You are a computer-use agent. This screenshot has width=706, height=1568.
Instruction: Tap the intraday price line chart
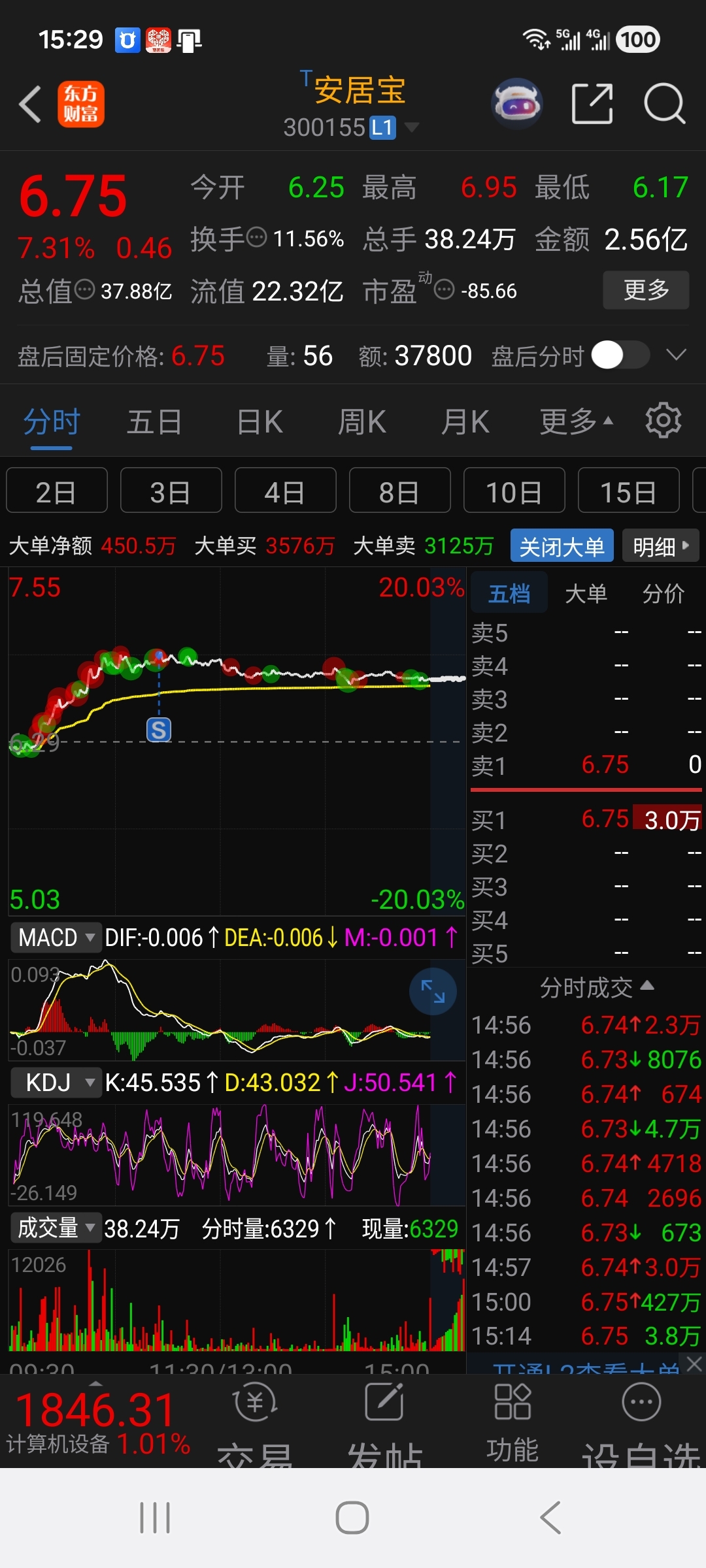237,742
